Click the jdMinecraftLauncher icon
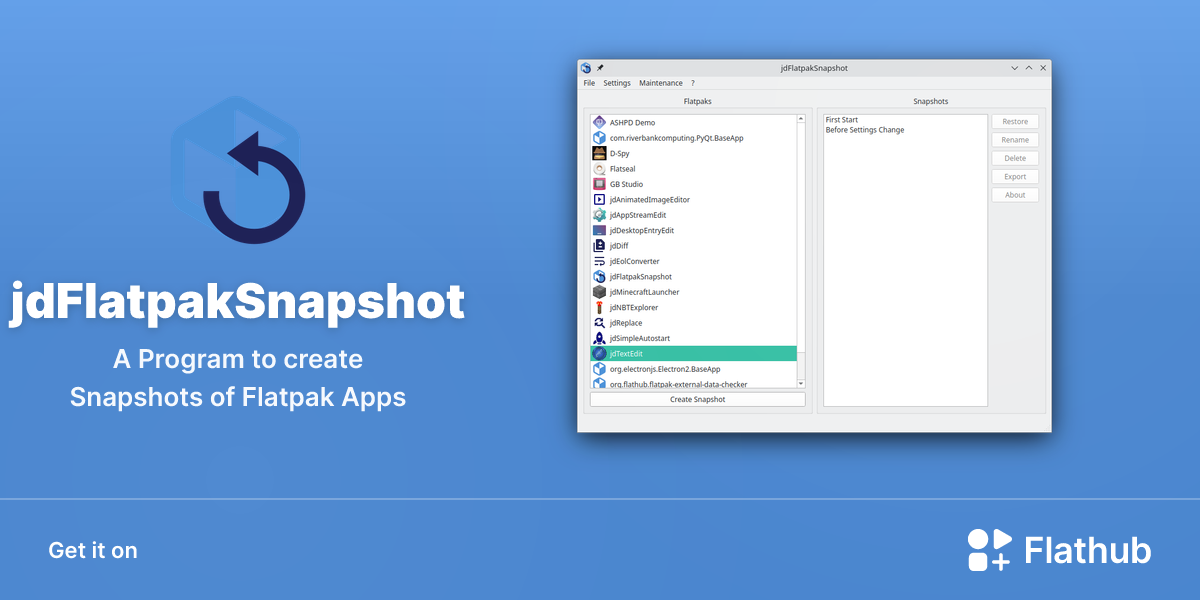1200x600 pixels. click(x=599, y=292)
